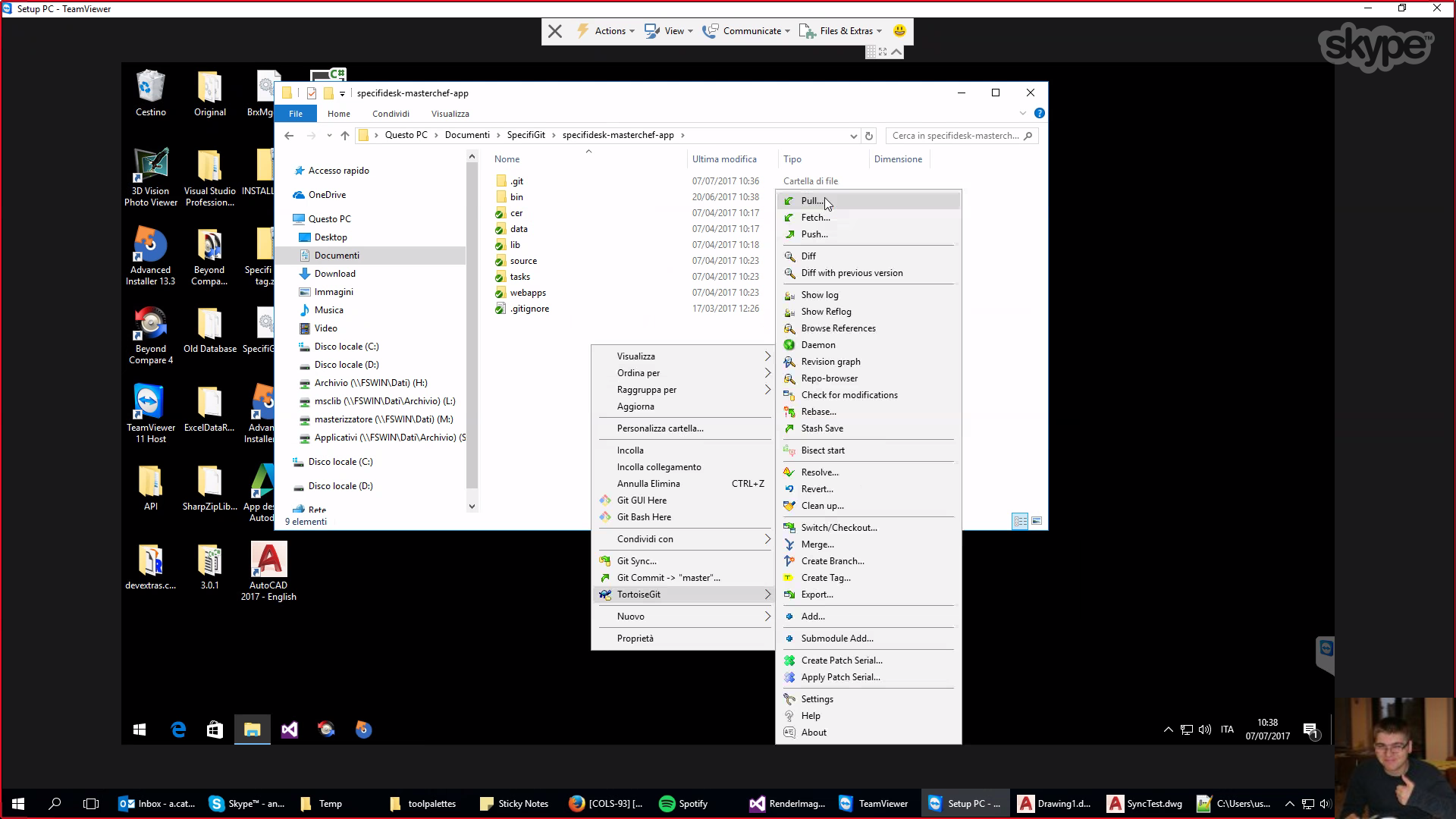Click the Stash Save icon
This screenshot has width=1456, height=819.
click(x=789, y=428)
